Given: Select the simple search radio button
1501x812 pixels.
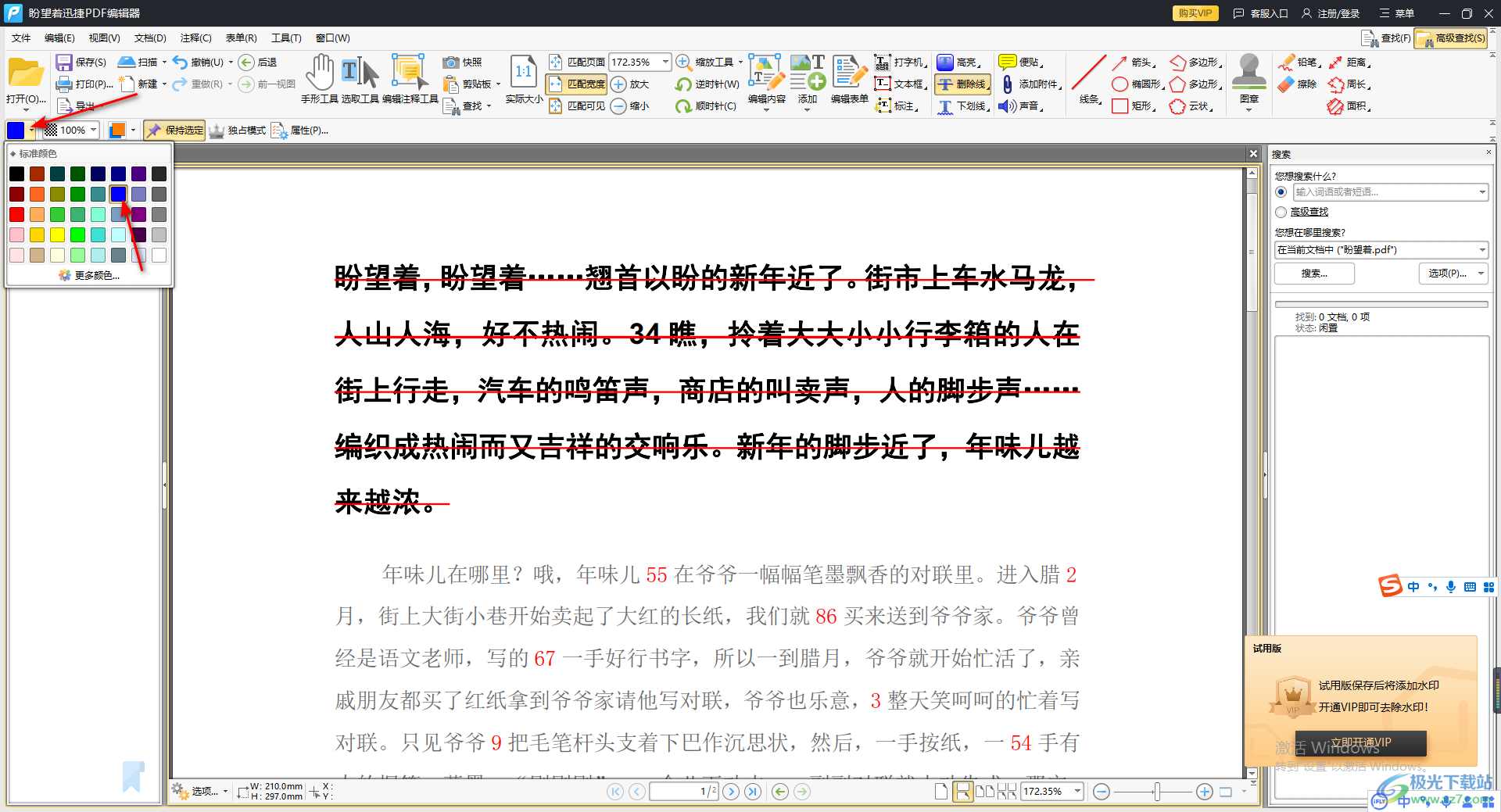Looking at the screenshot, I should coord(1281,191).
